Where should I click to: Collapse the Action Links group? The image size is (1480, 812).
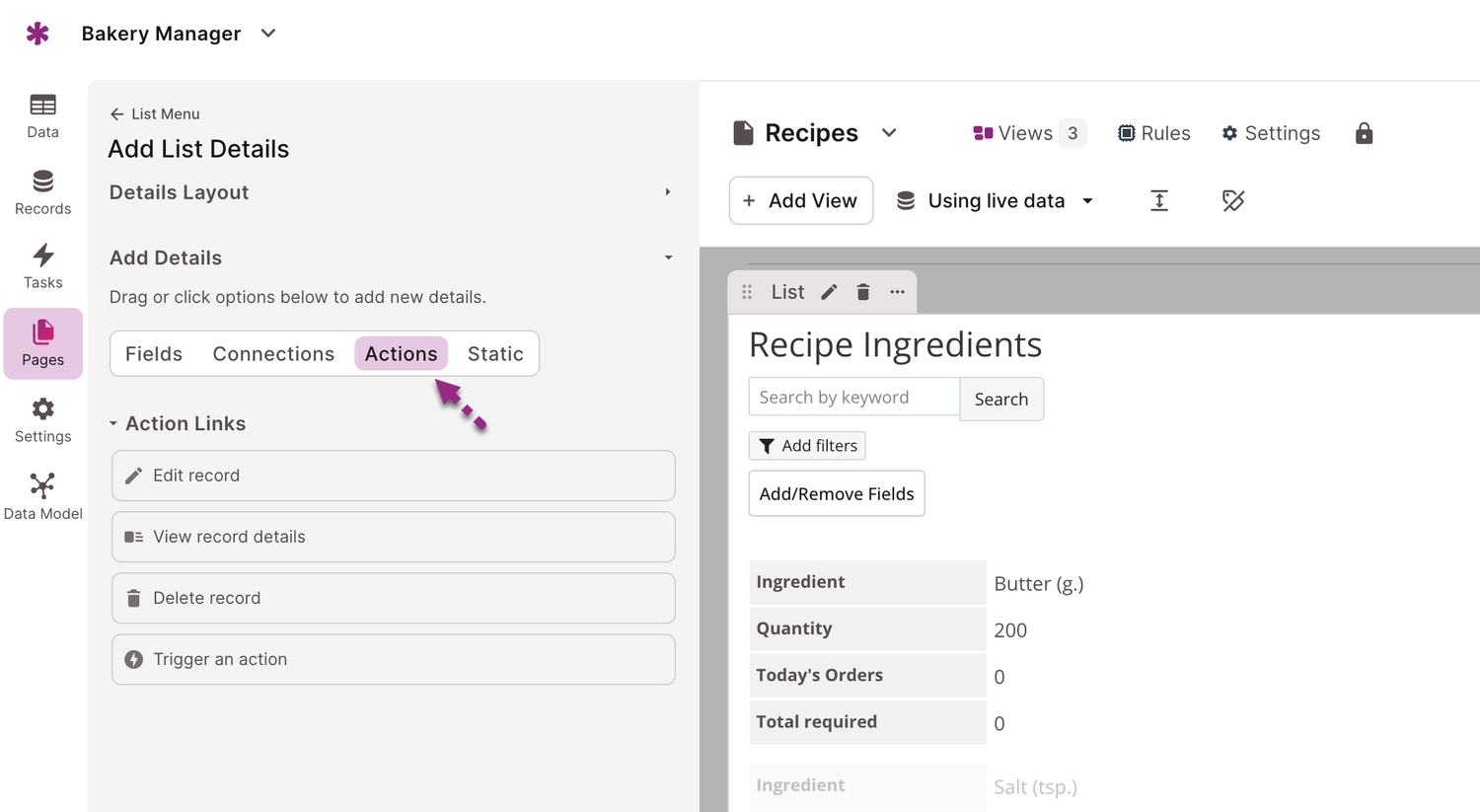(113, 424)
